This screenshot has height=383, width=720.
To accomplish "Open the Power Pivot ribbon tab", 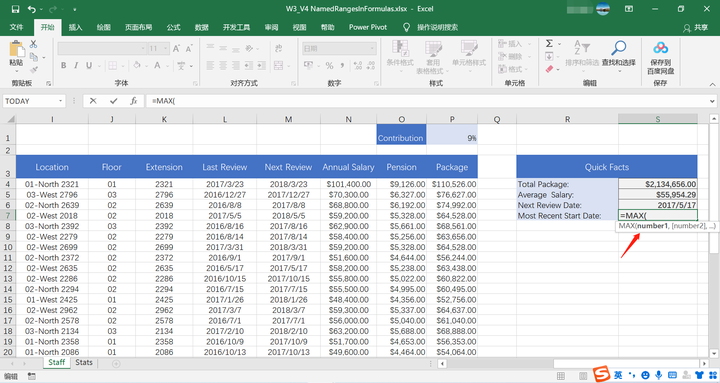I will (x=368, y=28).
